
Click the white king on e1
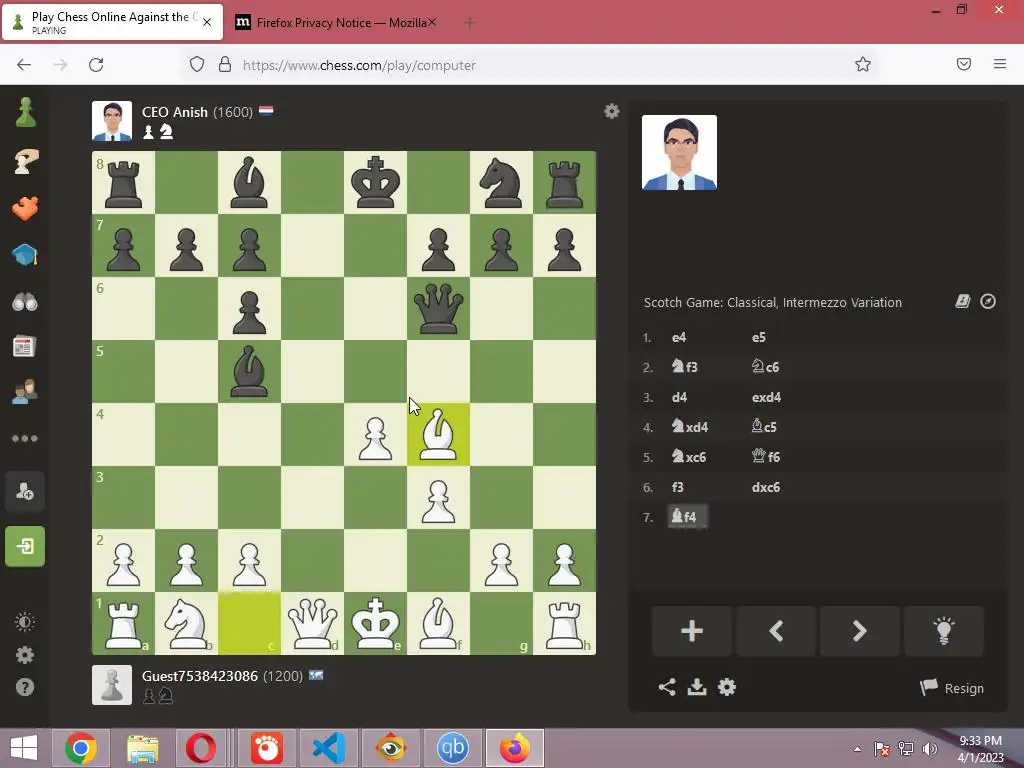(376, 624)
